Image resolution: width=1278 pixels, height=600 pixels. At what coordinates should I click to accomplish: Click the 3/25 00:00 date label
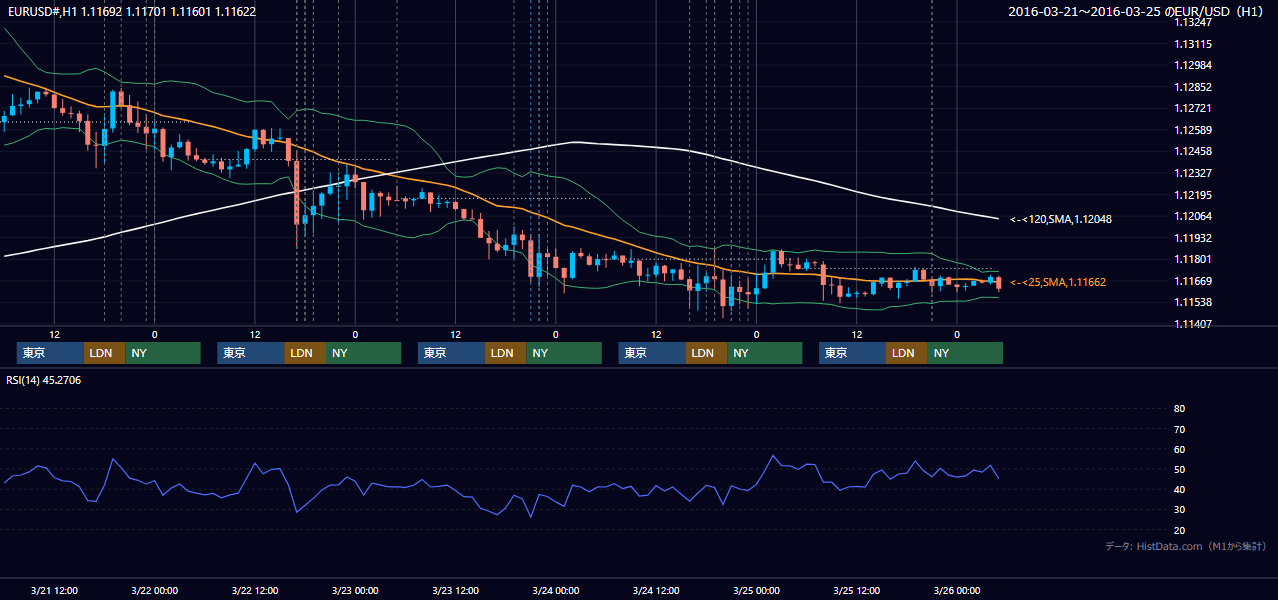[x=756, y=590]
